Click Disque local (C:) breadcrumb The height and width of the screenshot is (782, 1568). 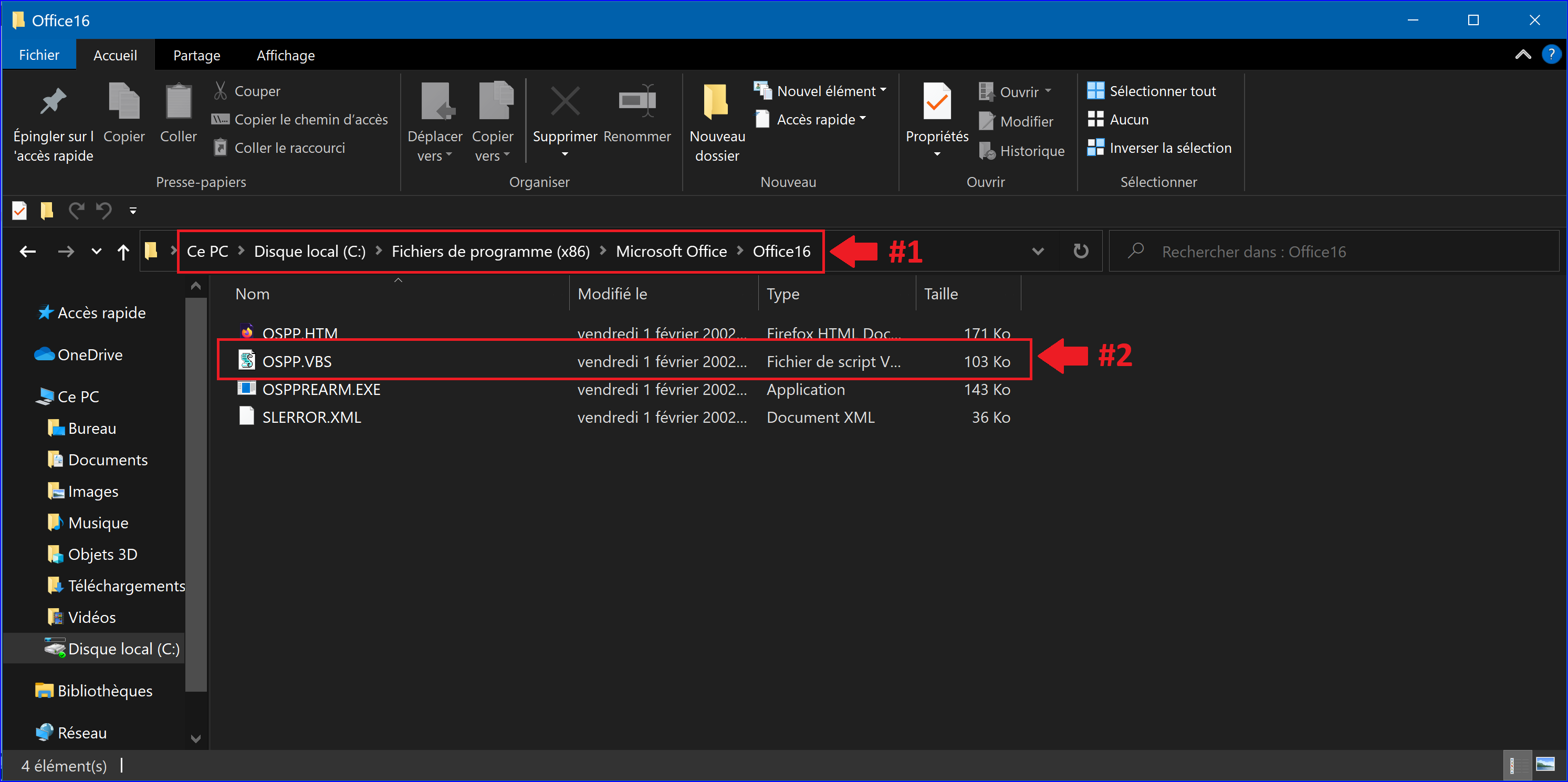tap(310, 252)
